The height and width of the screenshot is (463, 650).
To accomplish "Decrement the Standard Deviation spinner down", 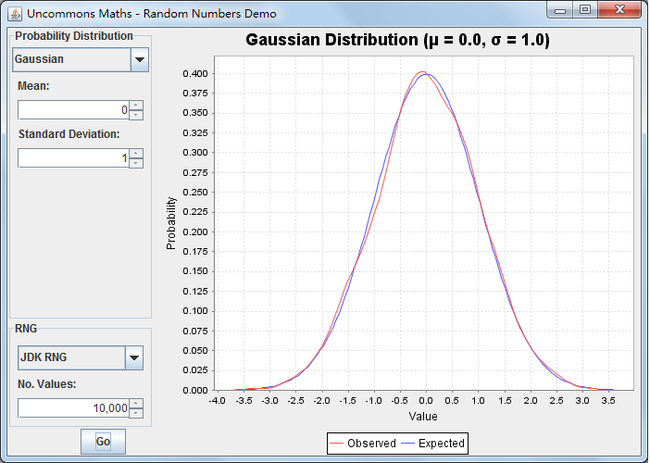I will pyautogui.click(x=136, y=163).
